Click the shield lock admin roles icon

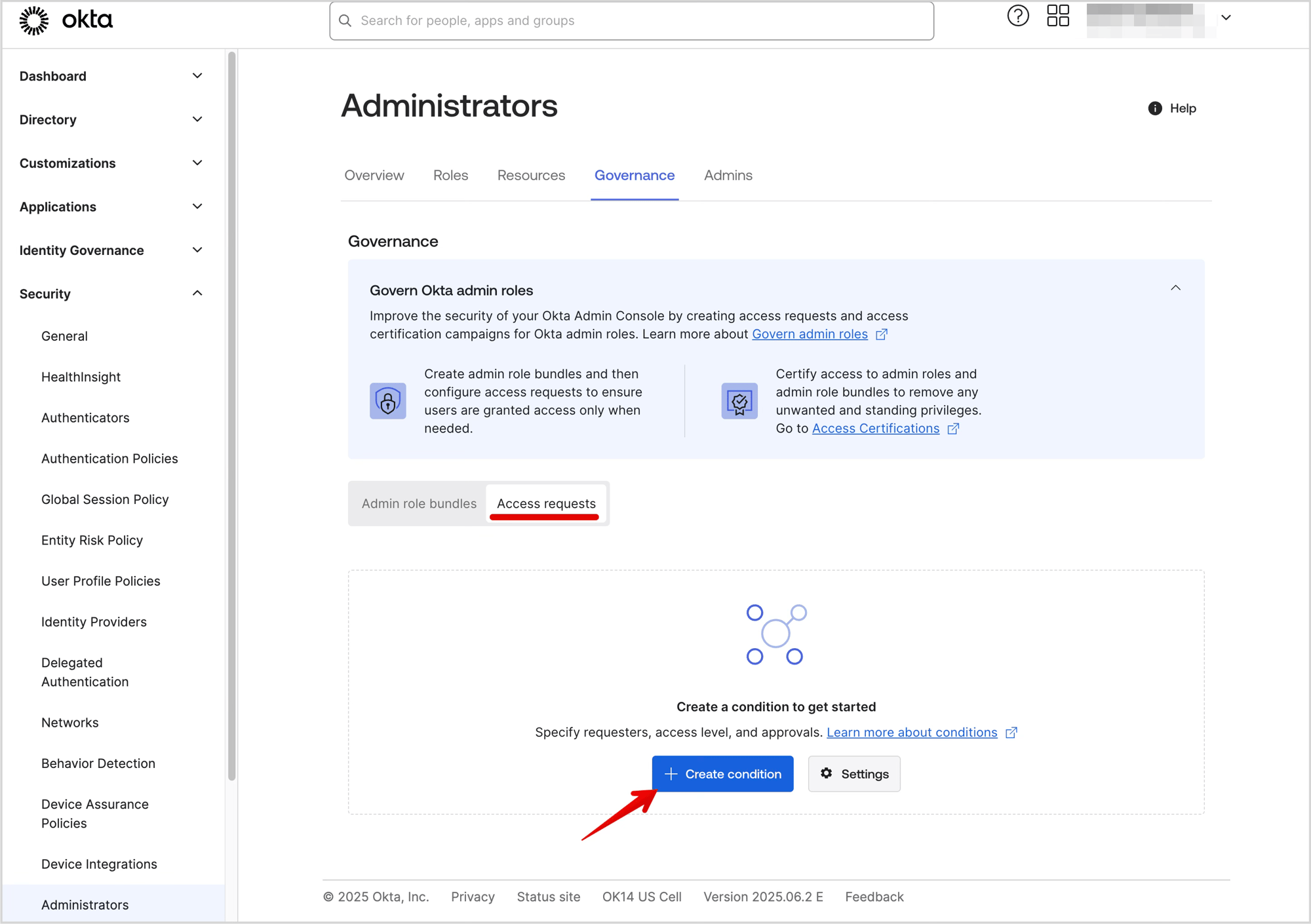387,400
